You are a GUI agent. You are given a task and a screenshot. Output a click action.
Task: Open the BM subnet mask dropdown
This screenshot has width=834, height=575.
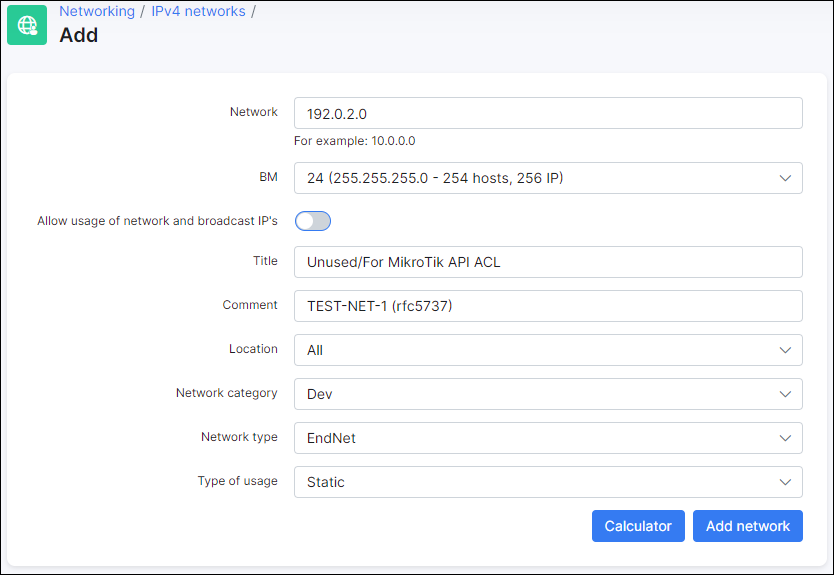(548, 178)
